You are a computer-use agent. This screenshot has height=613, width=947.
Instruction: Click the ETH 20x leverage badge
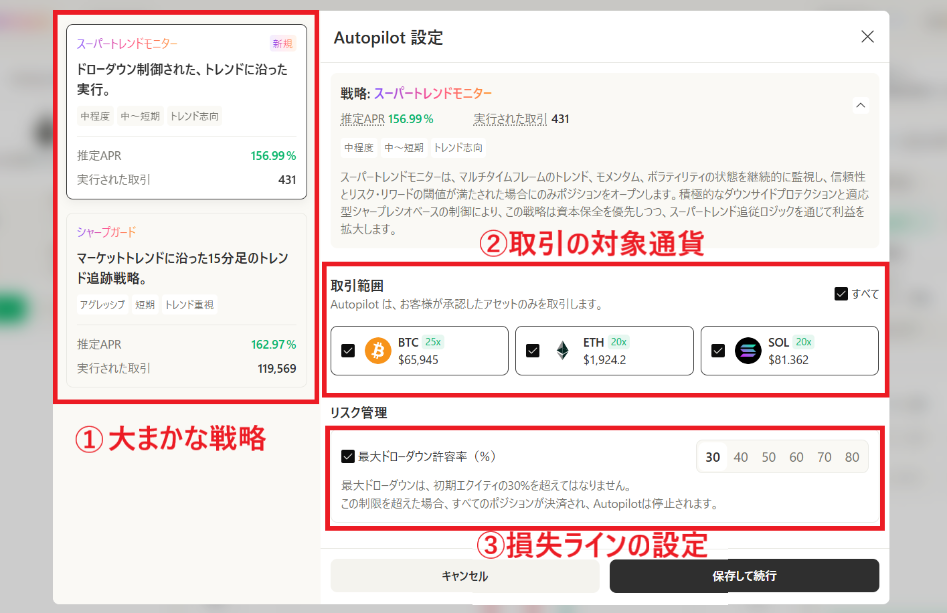pos(619,341)
